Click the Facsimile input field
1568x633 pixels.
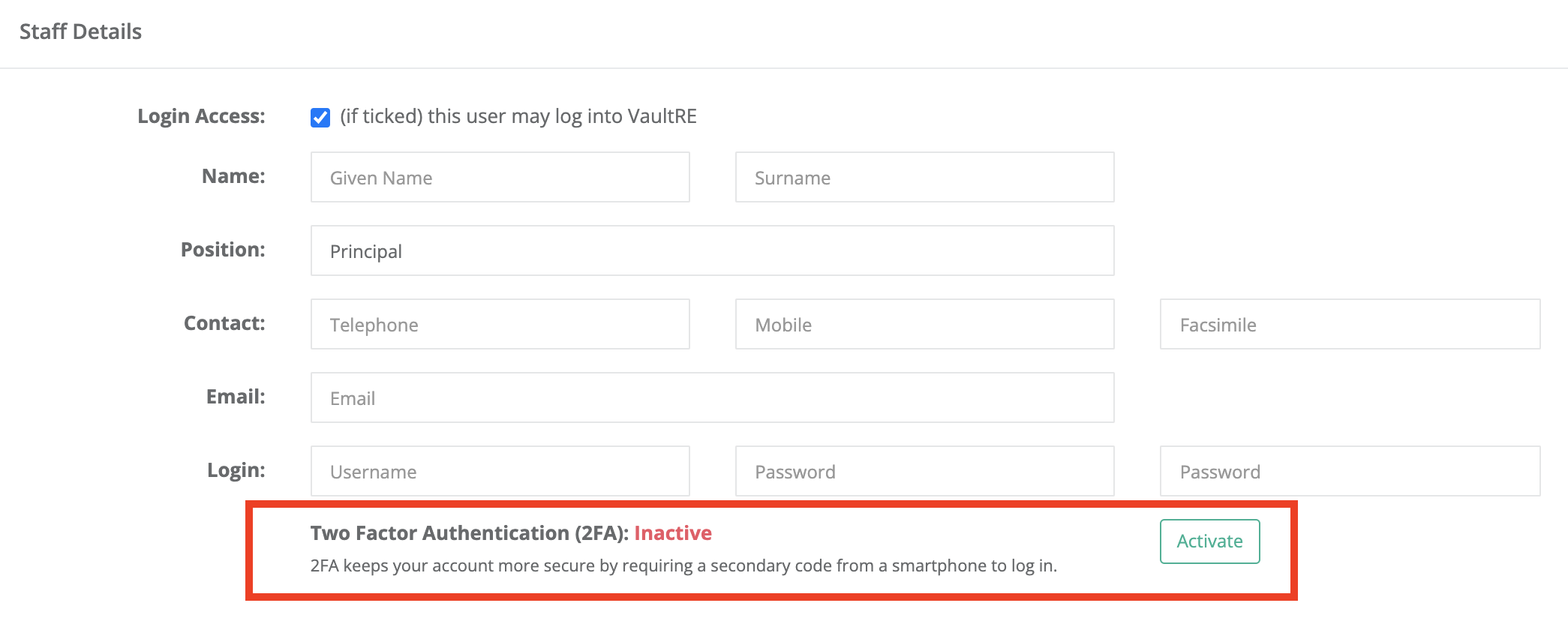point(1349,324)
